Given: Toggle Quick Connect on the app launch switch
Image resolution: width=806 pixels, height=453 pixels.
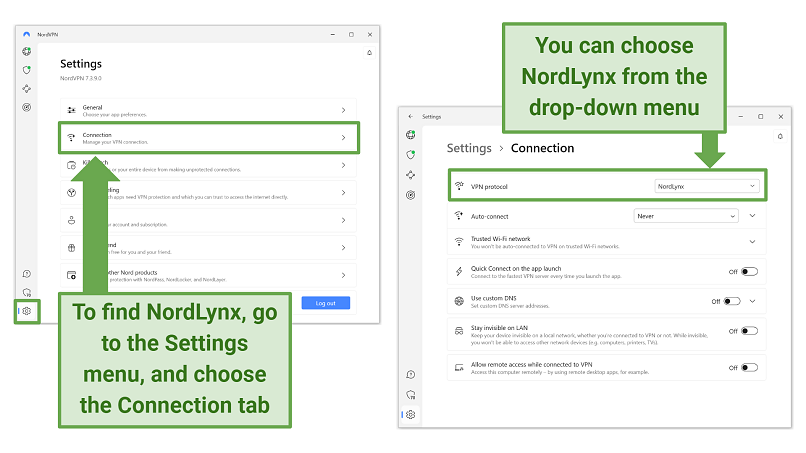Looking at the screenshot, I should pyautogui.click(x=749, y=271).
